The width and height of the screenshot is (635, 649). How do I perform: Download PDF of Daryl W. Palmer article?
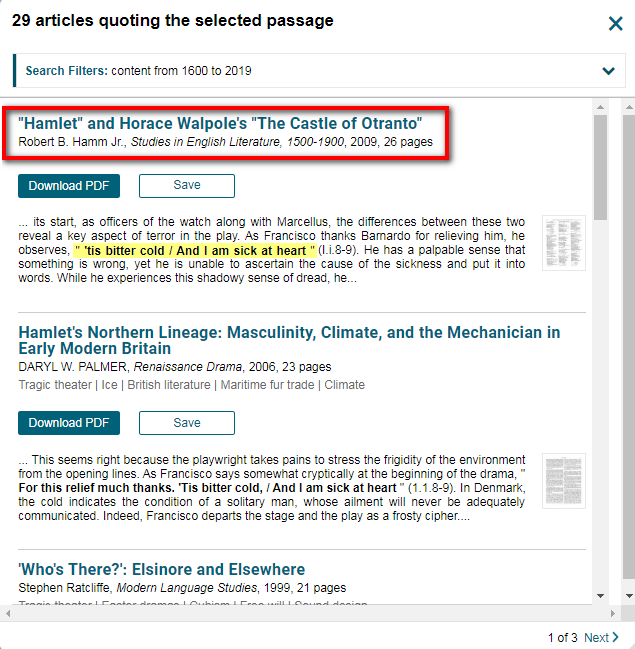pyautogui.click(x=69, y=423)
